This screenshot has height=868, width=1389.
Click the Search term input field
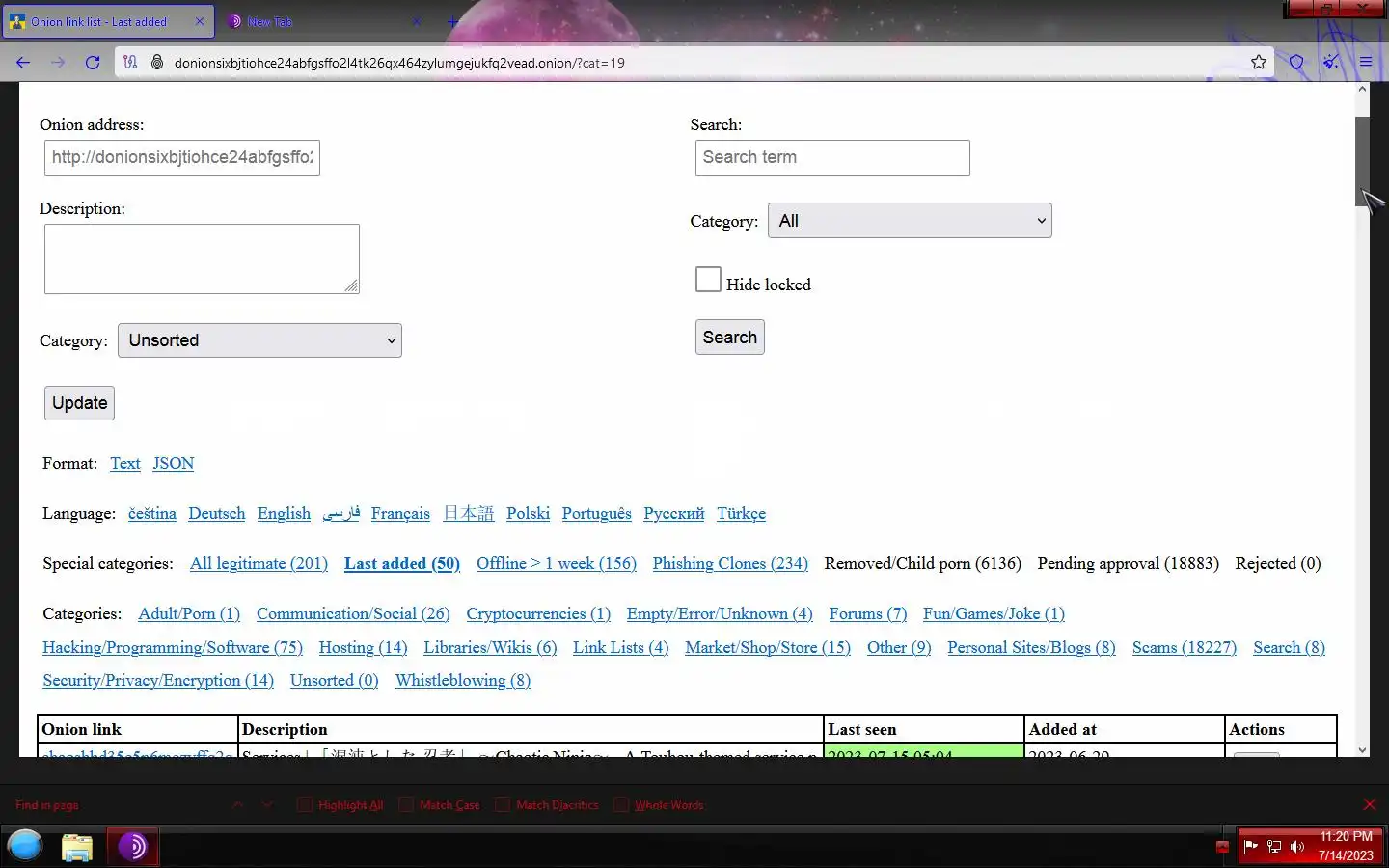click(832, 157)
